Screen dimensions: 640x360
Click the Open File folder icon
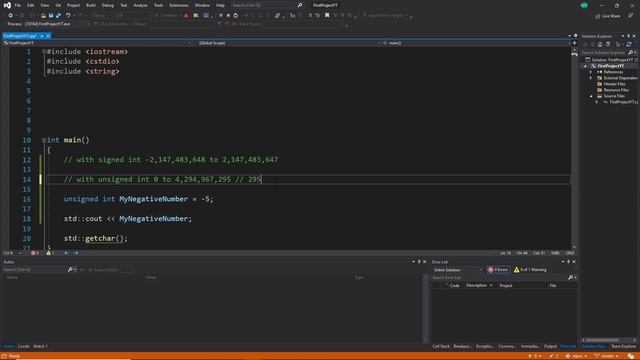(x=43, y=16)
